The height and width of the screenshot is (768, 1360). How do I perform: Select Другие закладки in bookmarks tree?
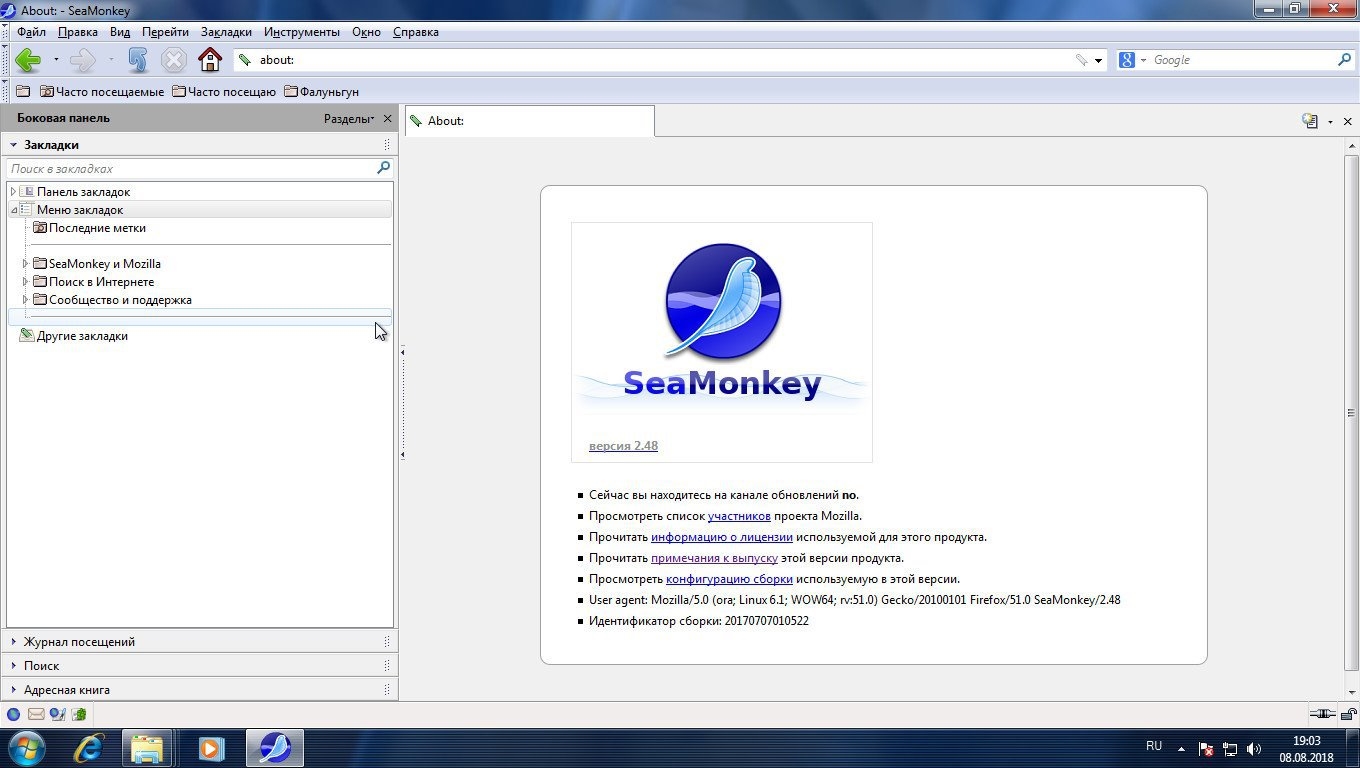click(82, 336)
